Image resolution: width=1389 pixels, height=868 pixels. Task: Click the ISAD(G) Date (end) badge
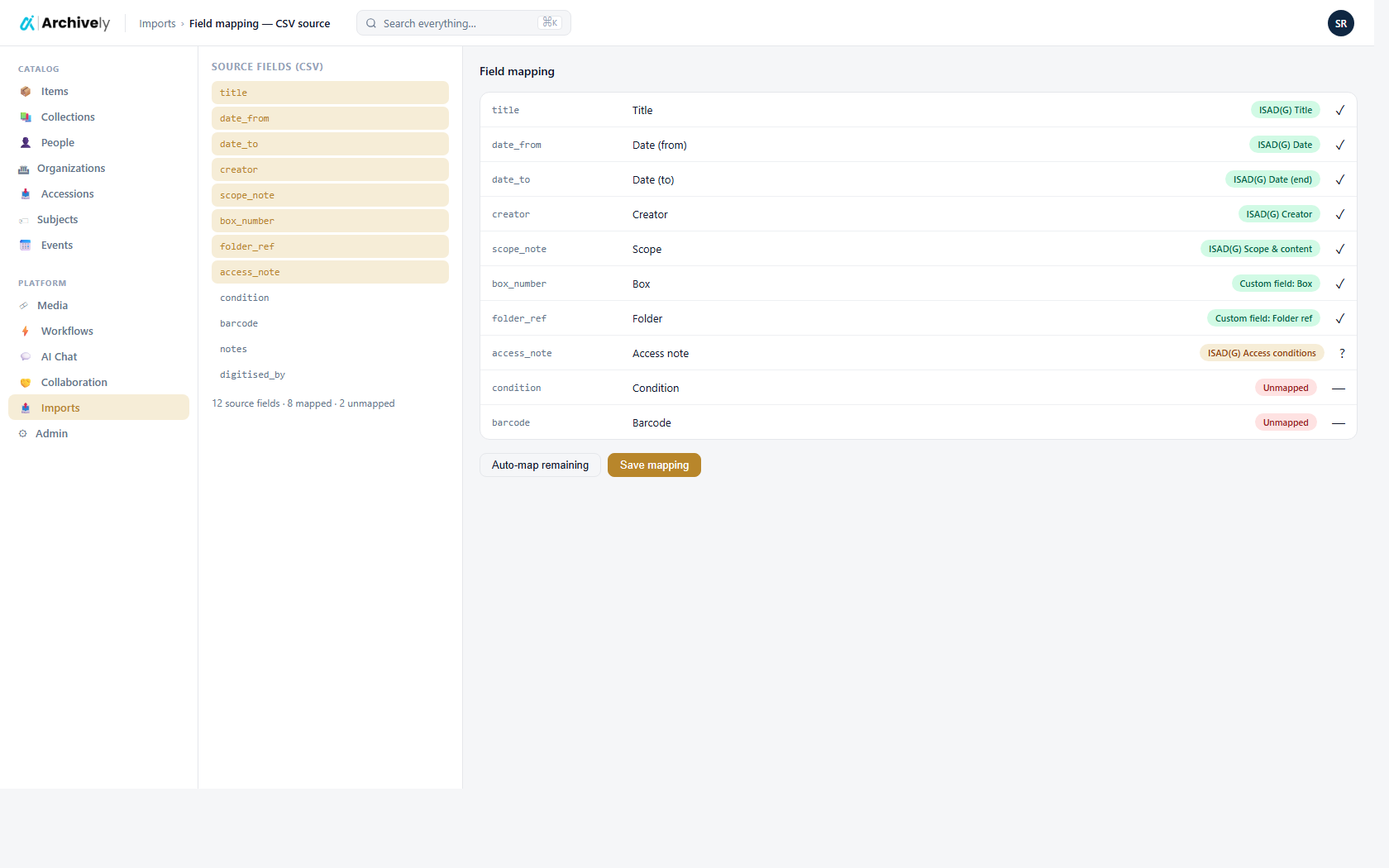(x=1272, y=179)
